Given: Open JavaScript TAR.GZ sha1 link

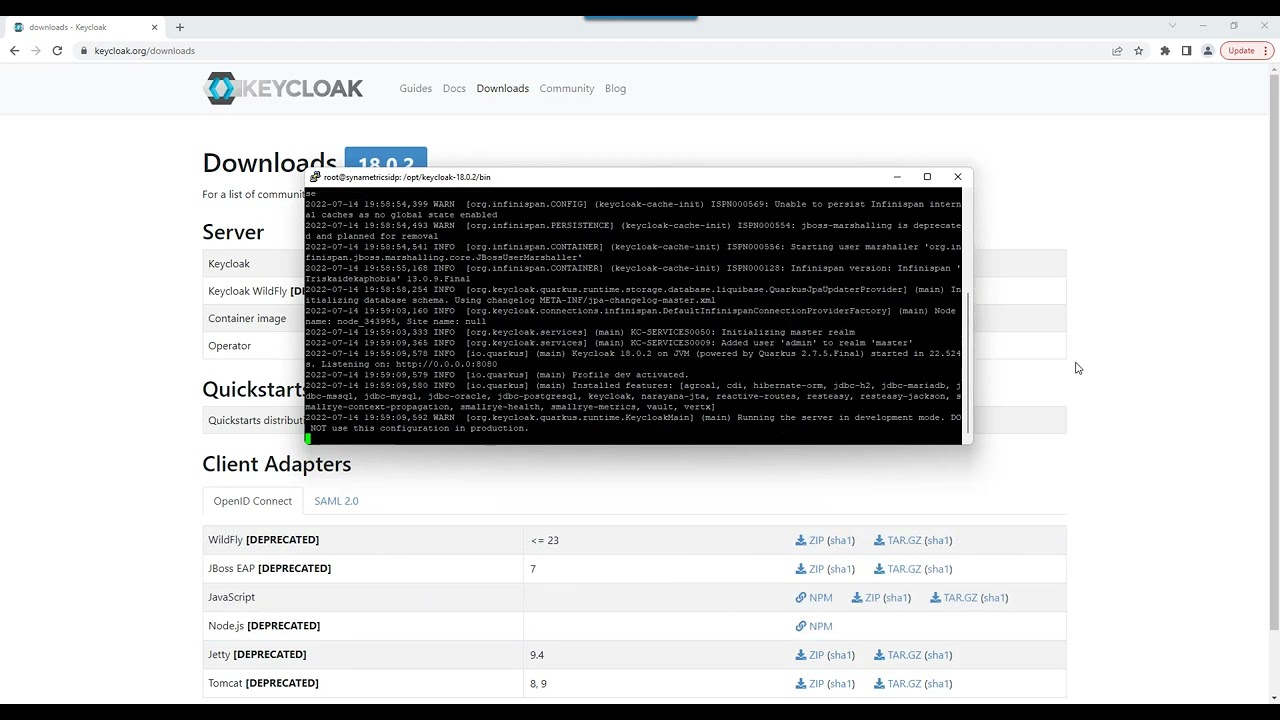Looking at the screenshot, I should pos(994,598).
